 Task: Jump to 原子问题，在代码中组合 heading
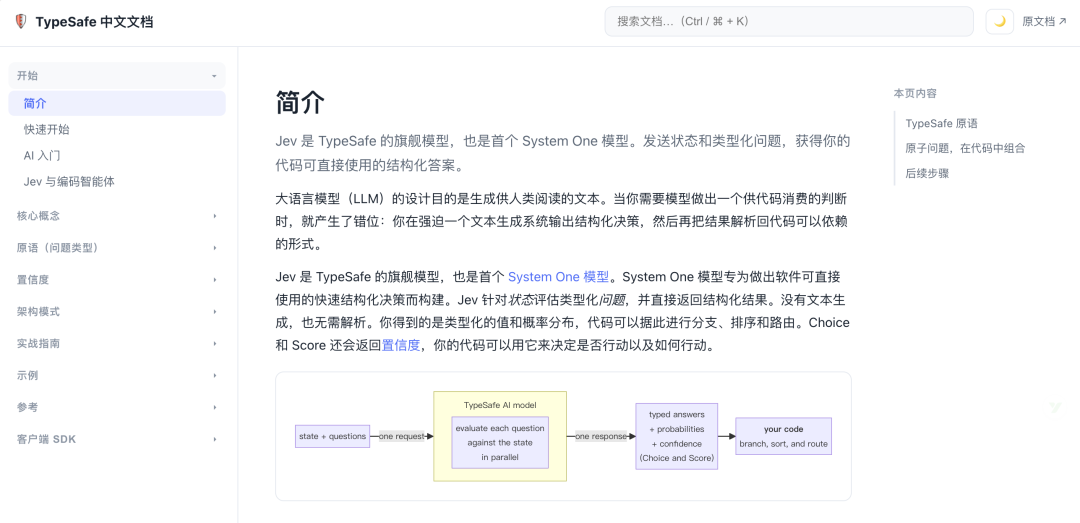pyautogui.click(x=965, y=148)
